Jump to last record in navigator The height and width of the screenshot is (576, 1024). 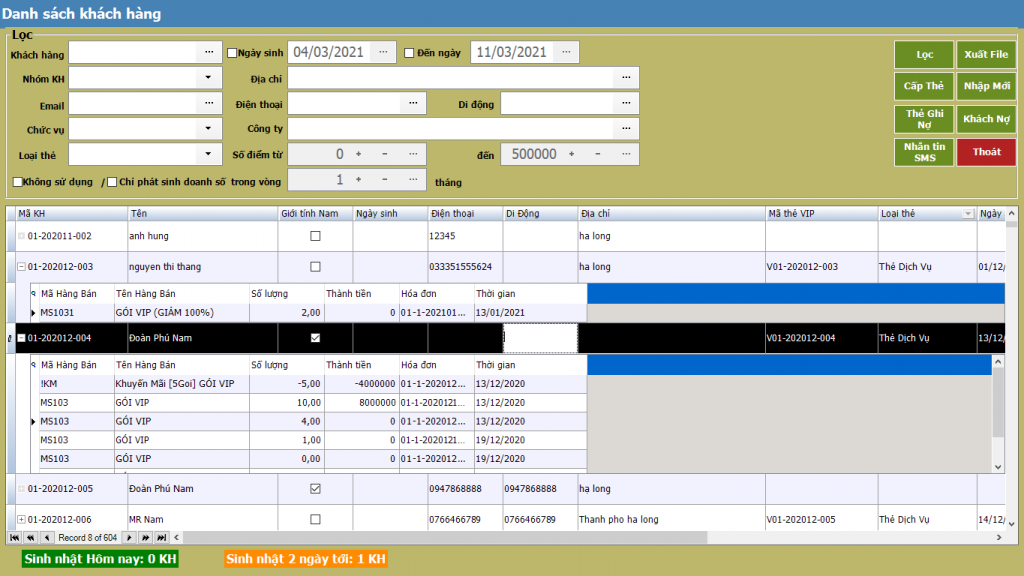tap(160, 538)
